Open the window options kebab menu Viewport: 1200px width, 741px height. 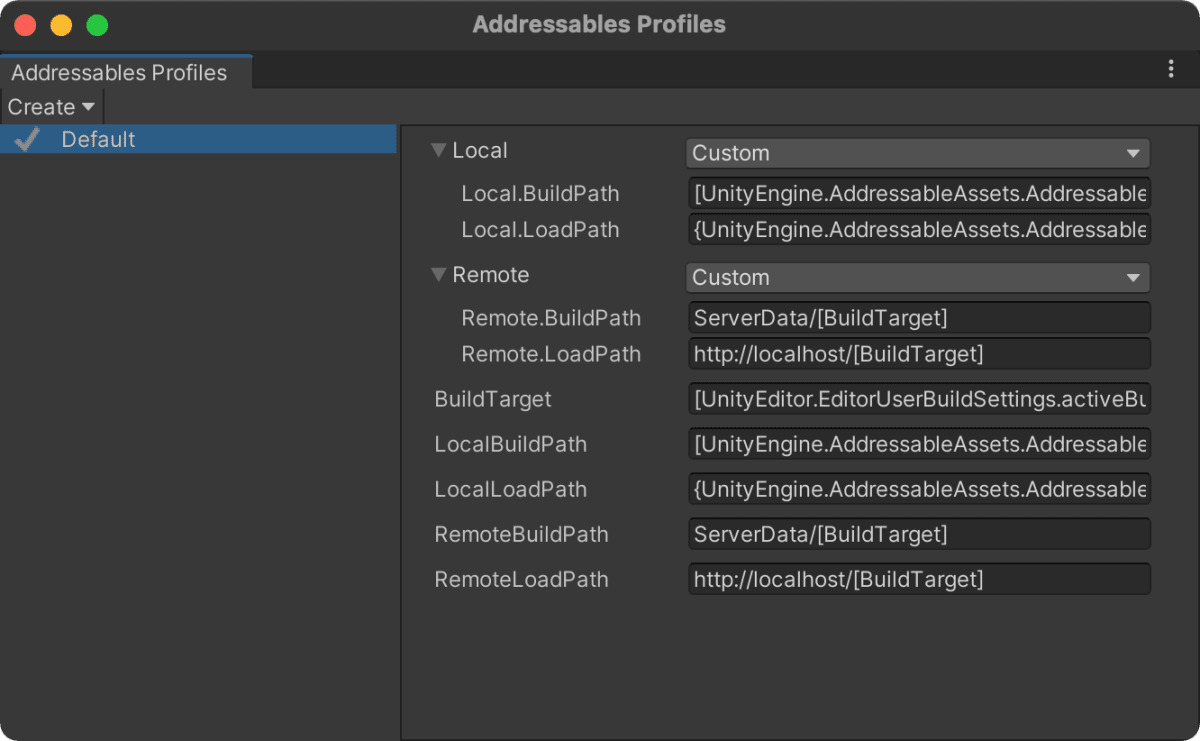coord(1171,69)
